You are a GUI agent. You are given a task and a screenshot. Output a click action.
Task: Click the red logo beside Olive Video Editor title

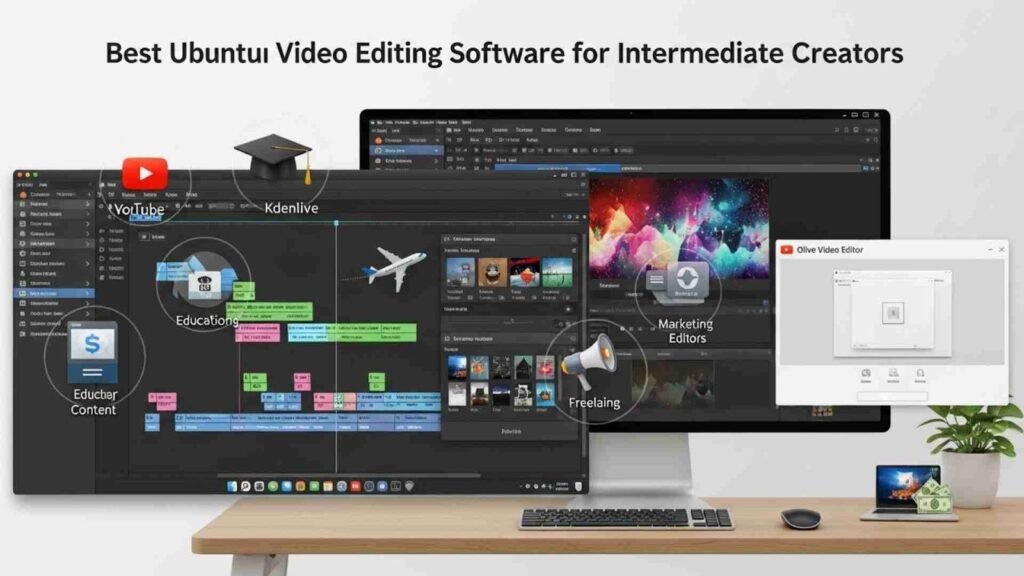point(788,250)
